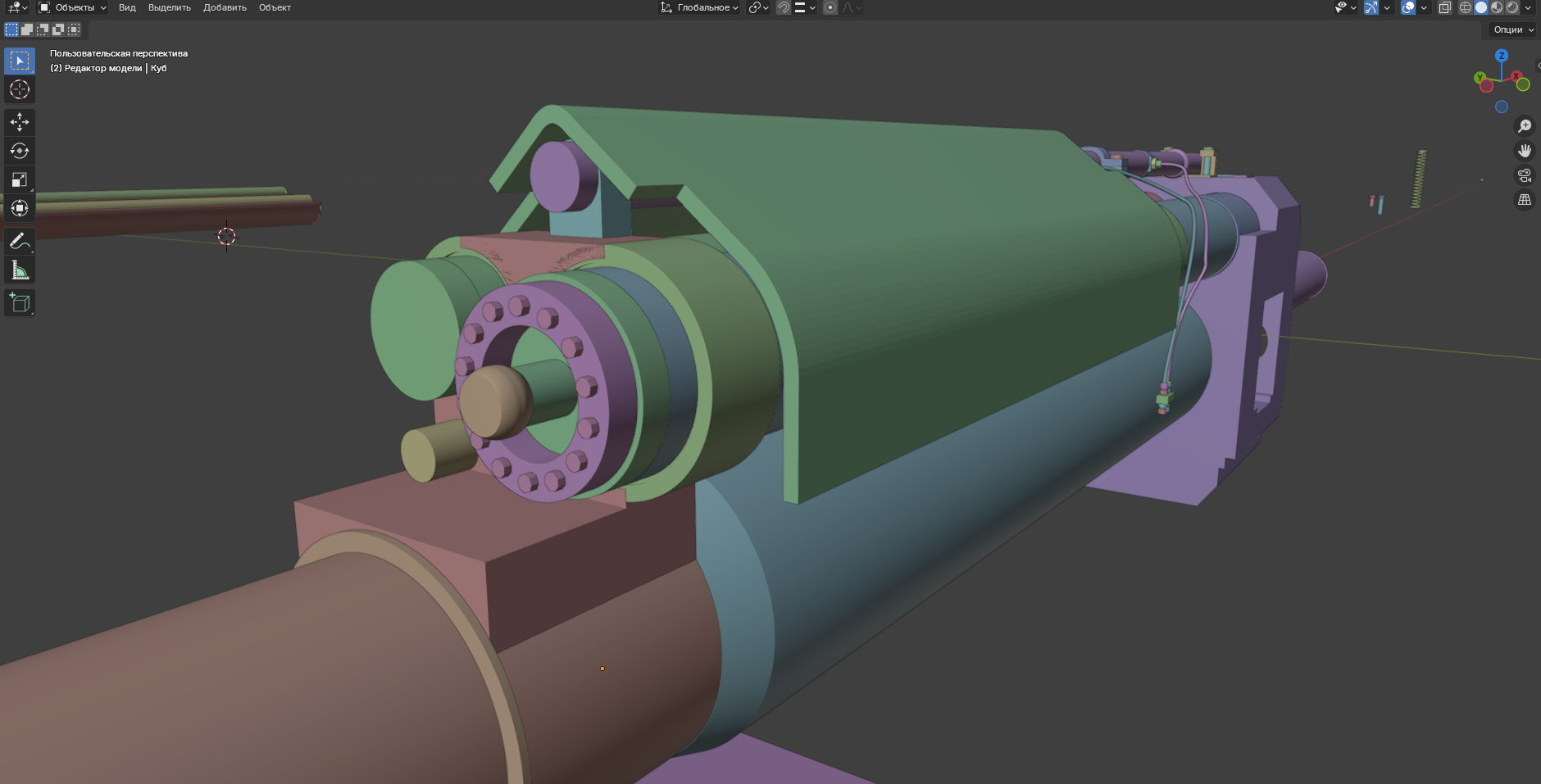Activate the 3D Cursor tool
1541x784 pixels.
point(20,89)
